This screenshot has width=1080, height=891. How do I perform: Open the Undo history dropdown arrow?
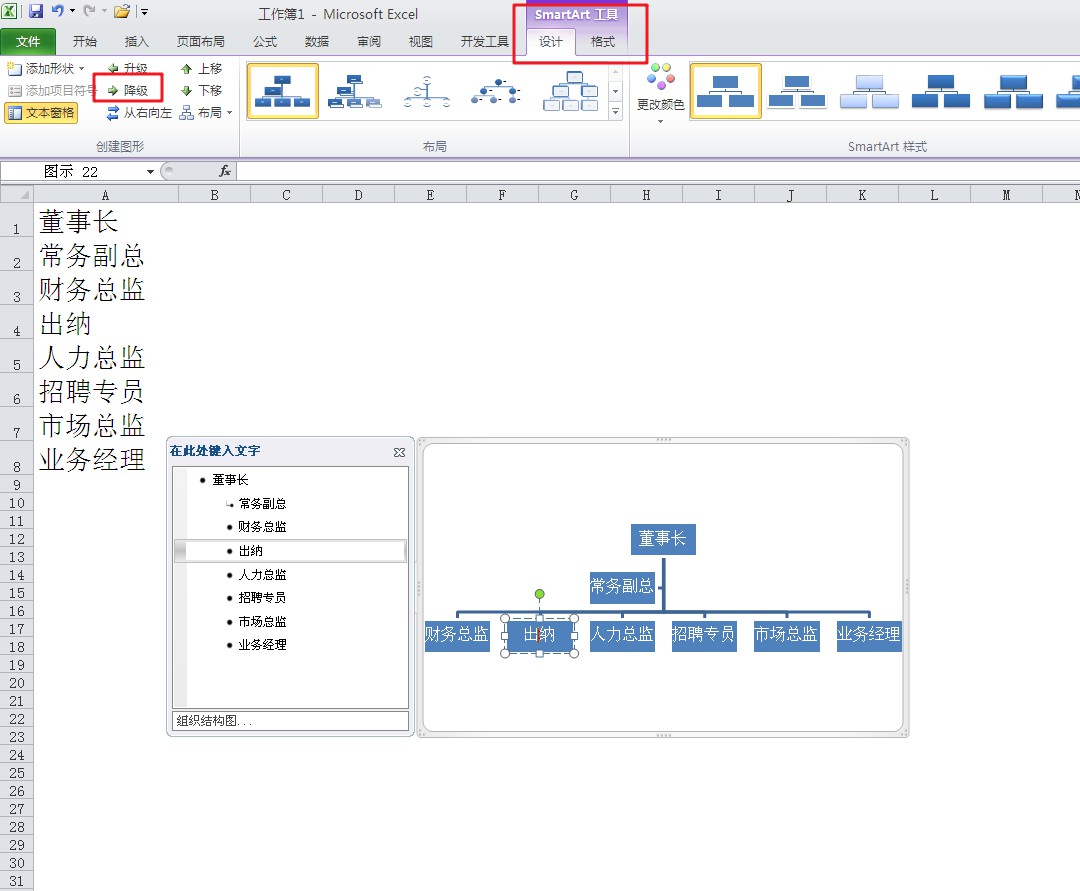click(x=72, y=11)
